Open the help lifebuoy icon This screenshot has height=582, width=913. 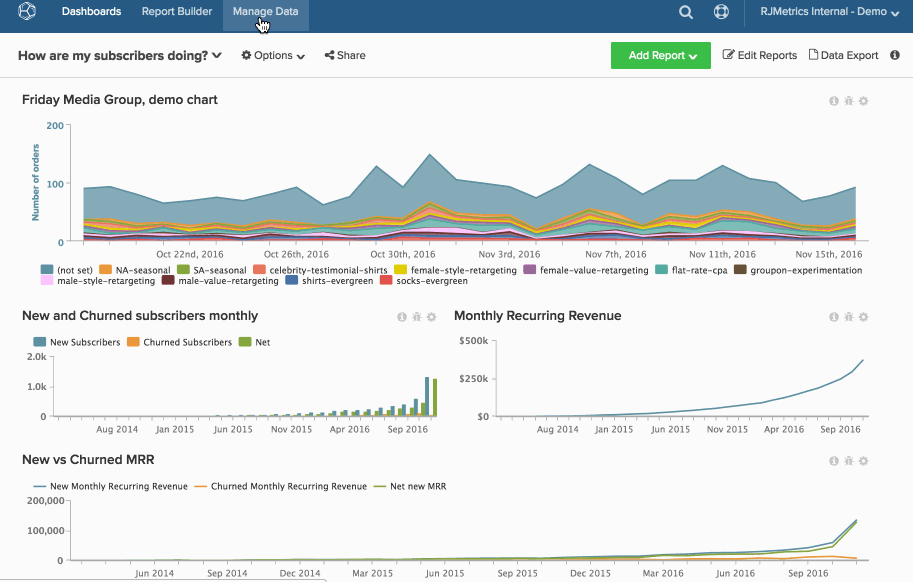[721, 13]
